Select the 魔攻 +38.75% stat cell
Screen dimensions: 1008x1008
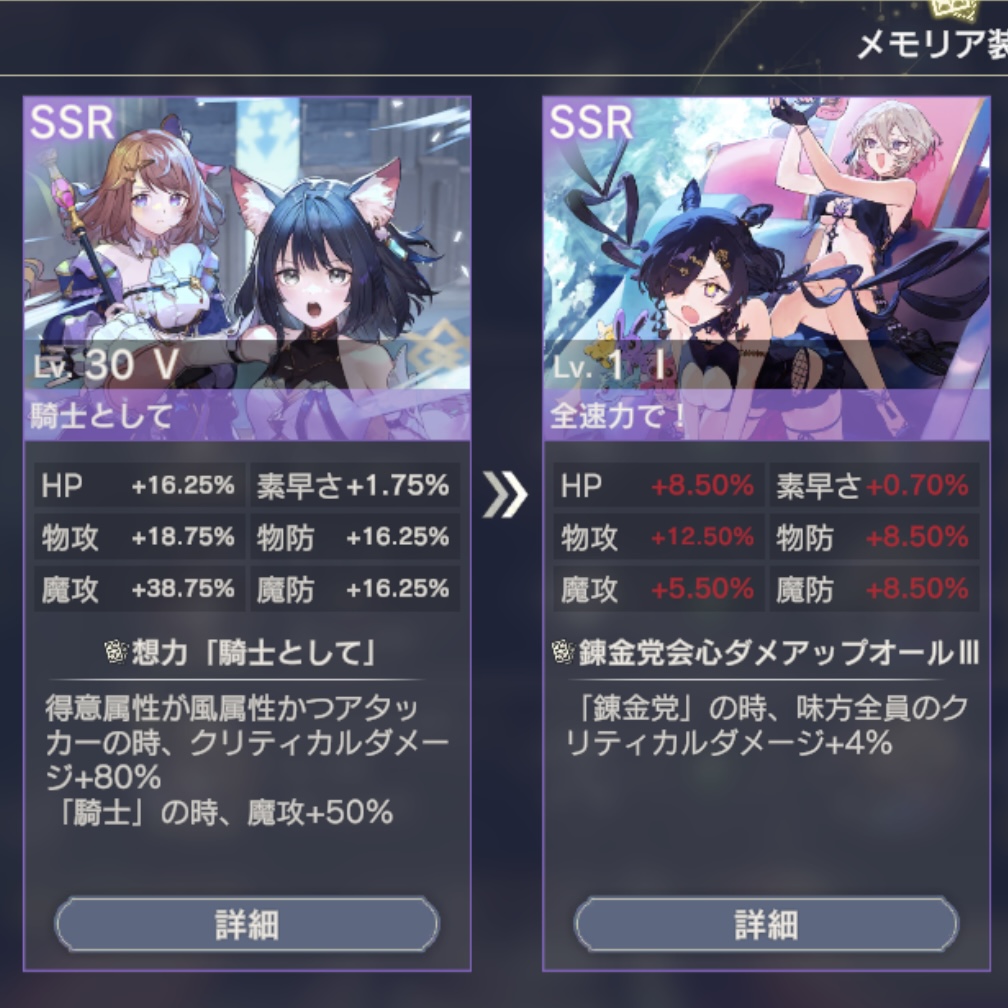[139, 588]
